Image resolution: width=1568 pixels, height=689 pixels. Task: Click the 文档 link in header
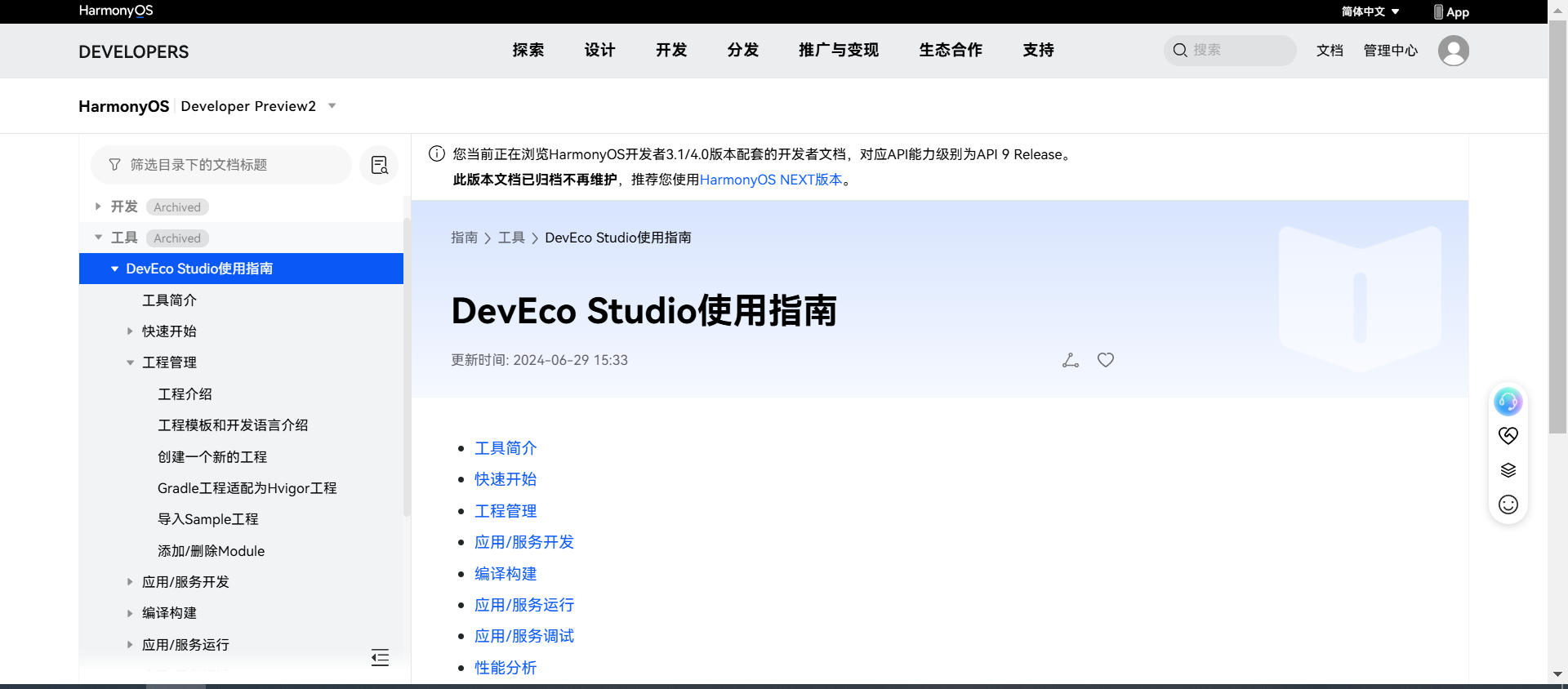click(x=1330, y=51)
